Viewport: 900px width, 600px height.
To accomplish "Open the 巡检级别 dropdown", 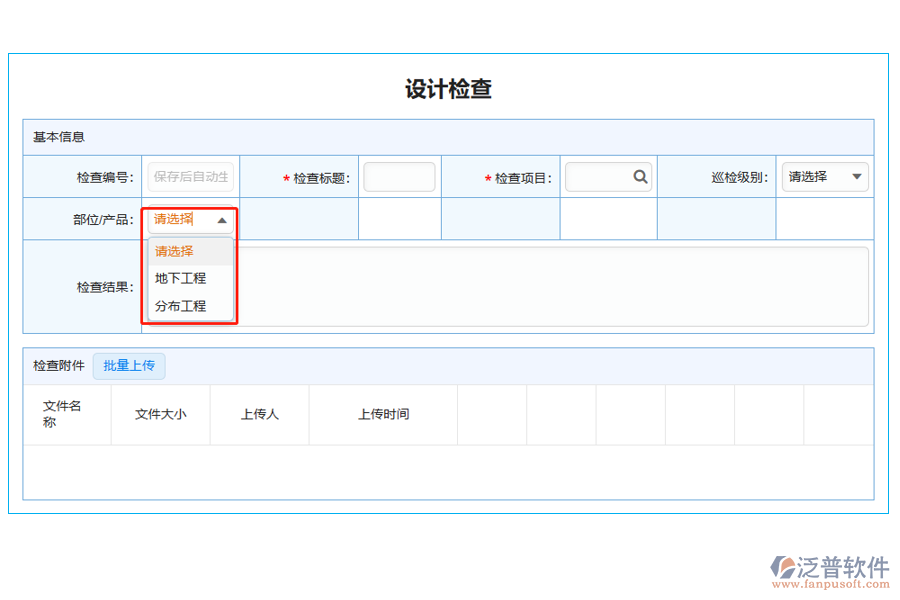I will tap(825, 176).
